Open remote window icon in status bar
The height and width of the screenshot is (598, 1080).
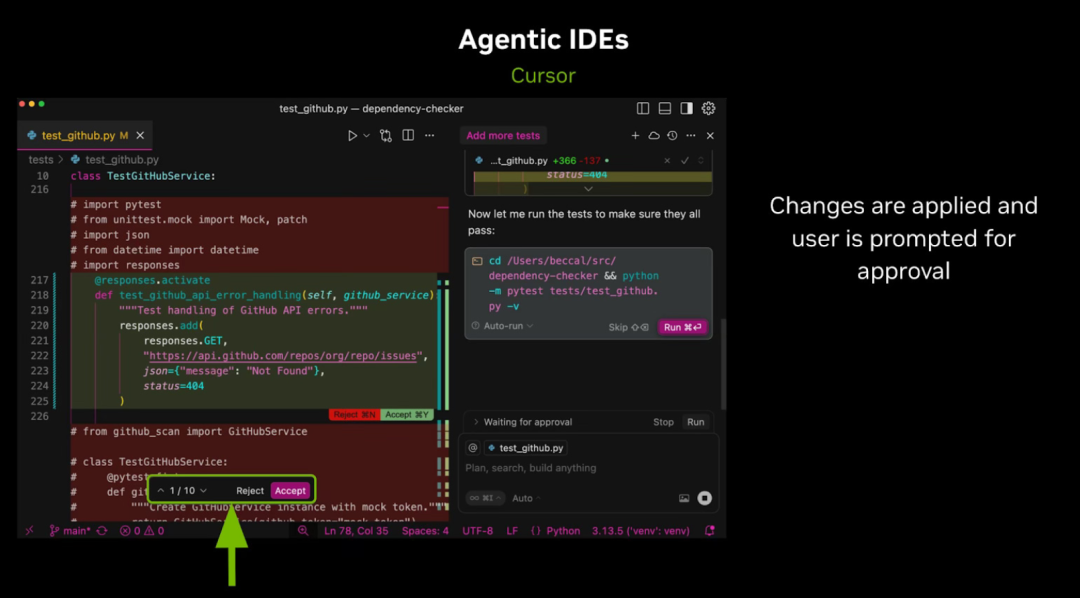tap(30, 530)
